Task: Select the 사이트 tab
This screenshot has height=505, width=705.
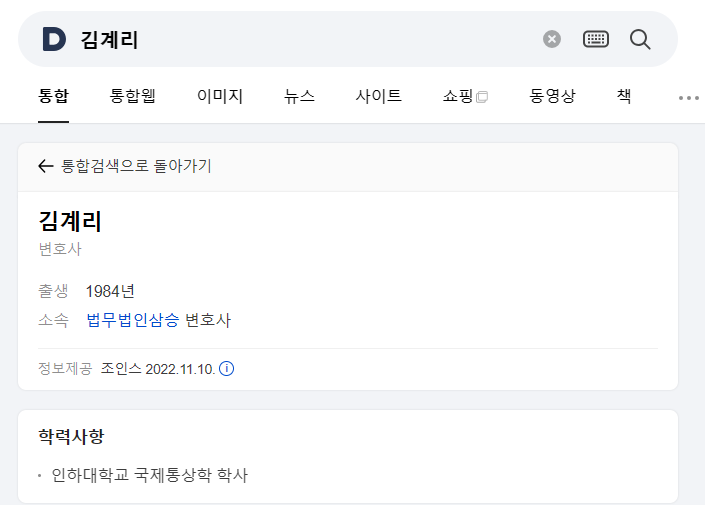Action: pyautogui.click(x=378, y=96)
